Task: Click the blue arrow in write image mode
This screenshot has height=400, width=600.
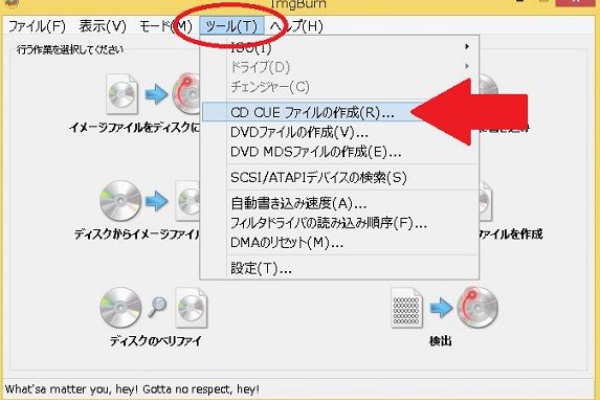Action: [x=156, y=94]
